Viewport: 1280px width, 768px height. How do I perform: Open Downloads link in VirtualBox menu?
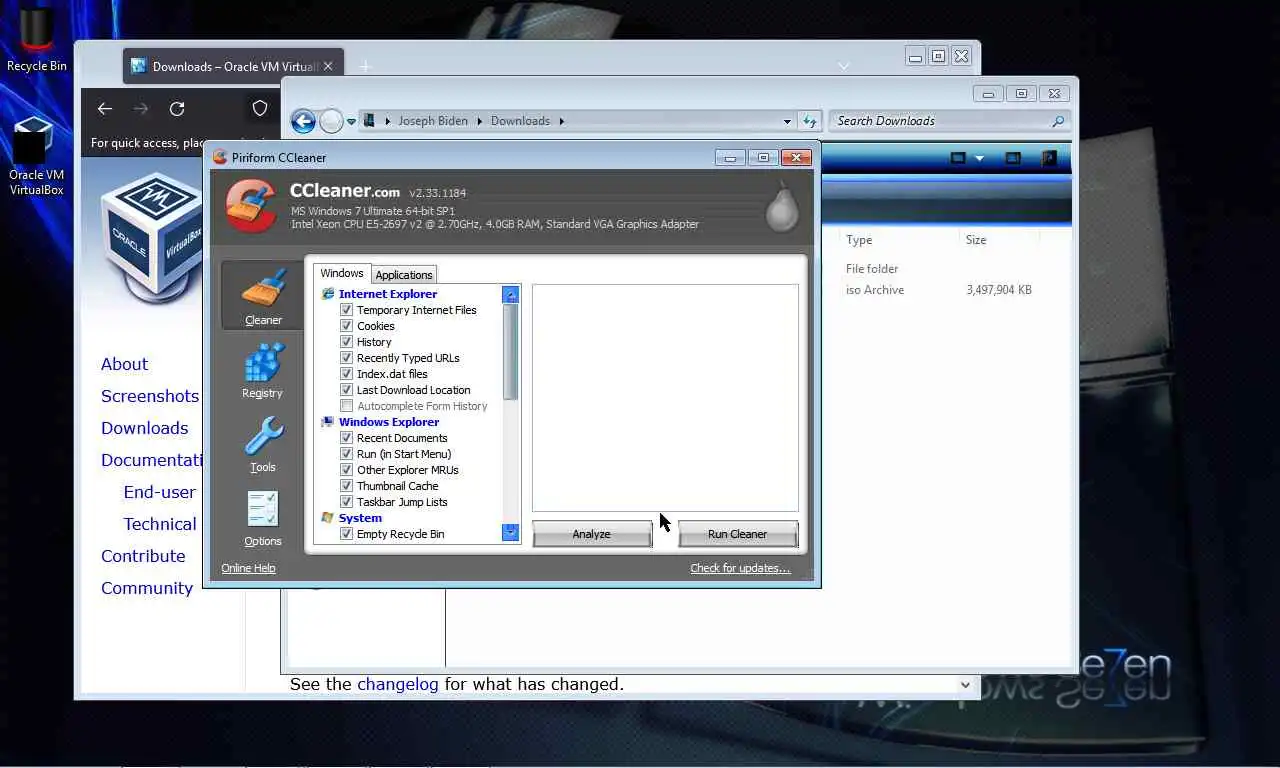144,428
